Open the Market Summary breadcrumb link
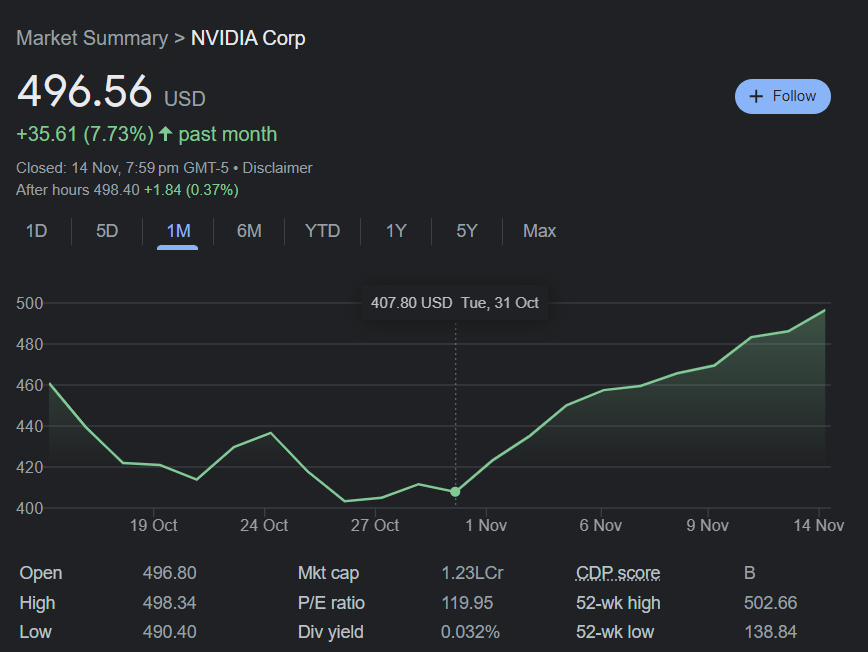Viewport: 868px width, 652px height. [x=92, y=38]
